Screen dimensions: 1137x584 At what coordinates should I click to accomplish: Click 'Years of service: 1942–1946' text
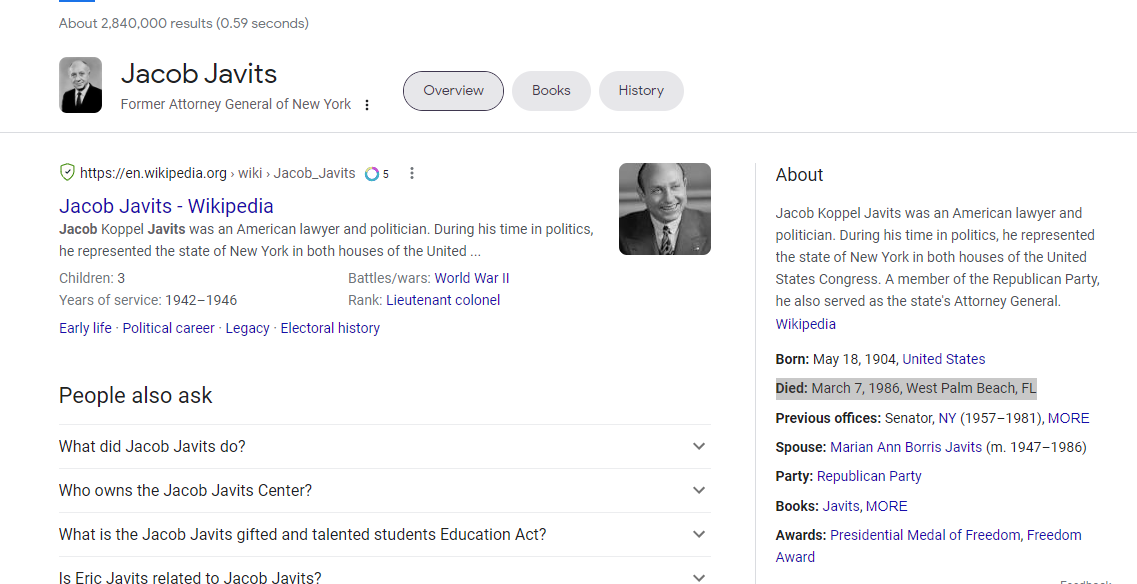pos(148,300)
